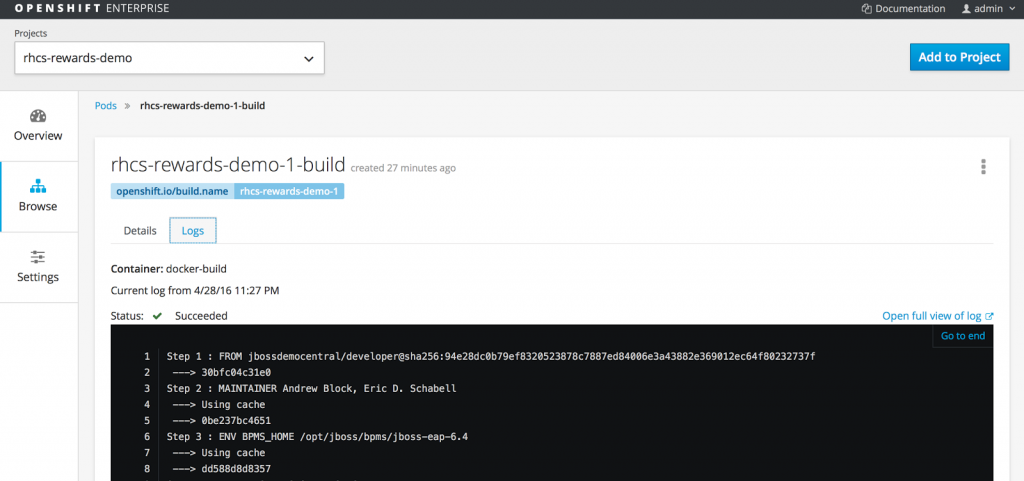Click log line 'Step 2 : MAINTAINER Andrew Block'
The image size is (1024, 481).
tap(312, 389)
